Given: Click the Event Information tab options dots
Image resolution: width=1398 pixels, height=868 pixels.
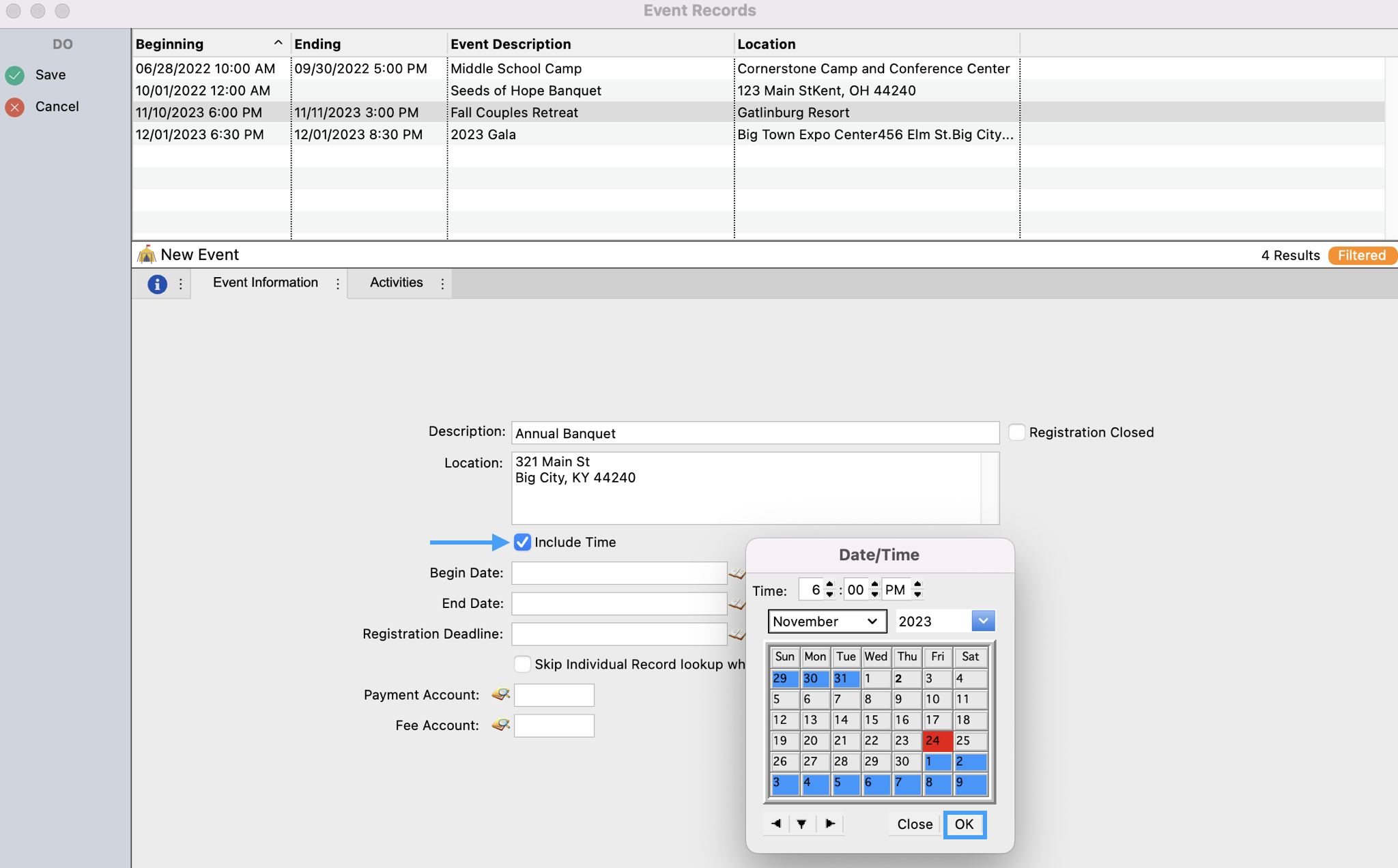Looking at the screenshot, I should (x=338, y=284).
